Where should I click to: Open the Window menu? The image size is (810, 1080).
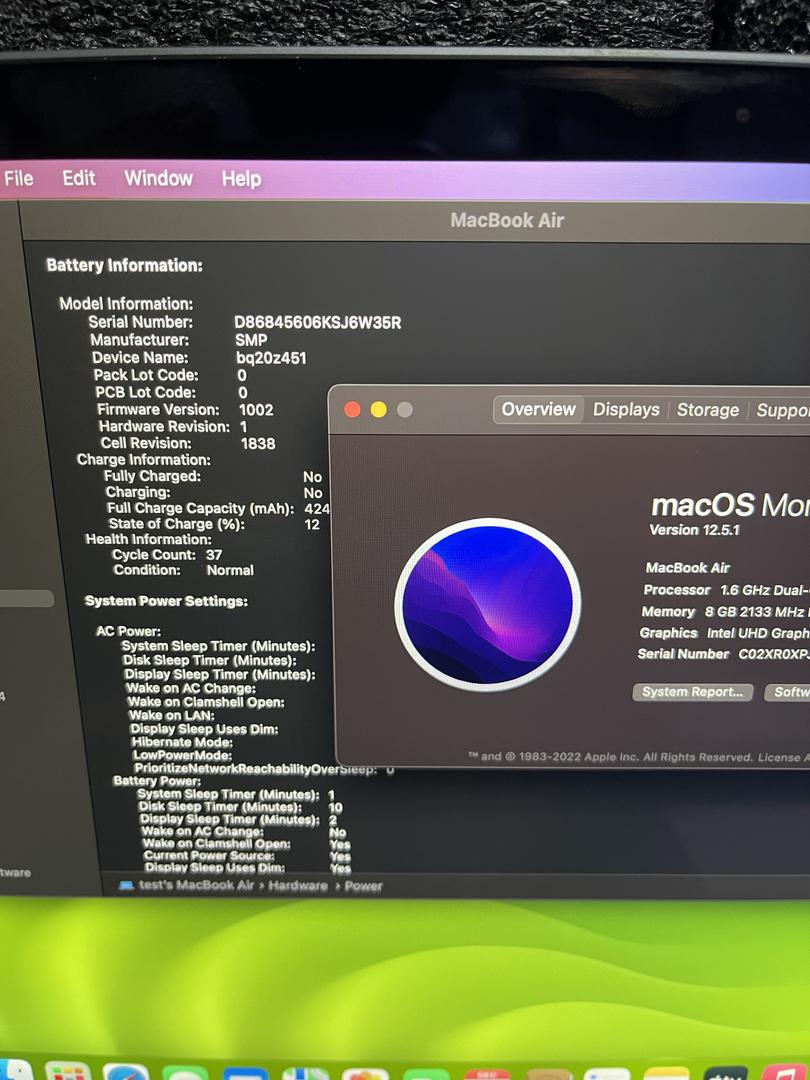(158, 178)
